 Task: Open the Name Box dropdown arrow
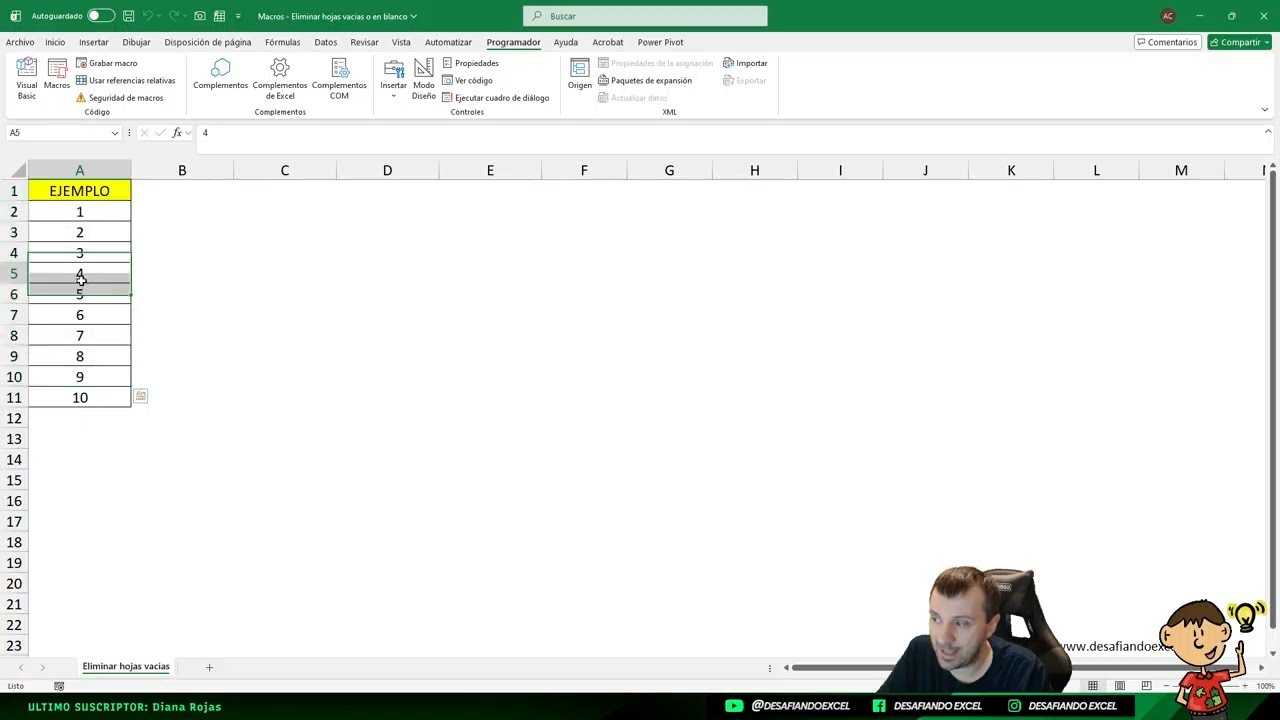(x=115, y=133)
